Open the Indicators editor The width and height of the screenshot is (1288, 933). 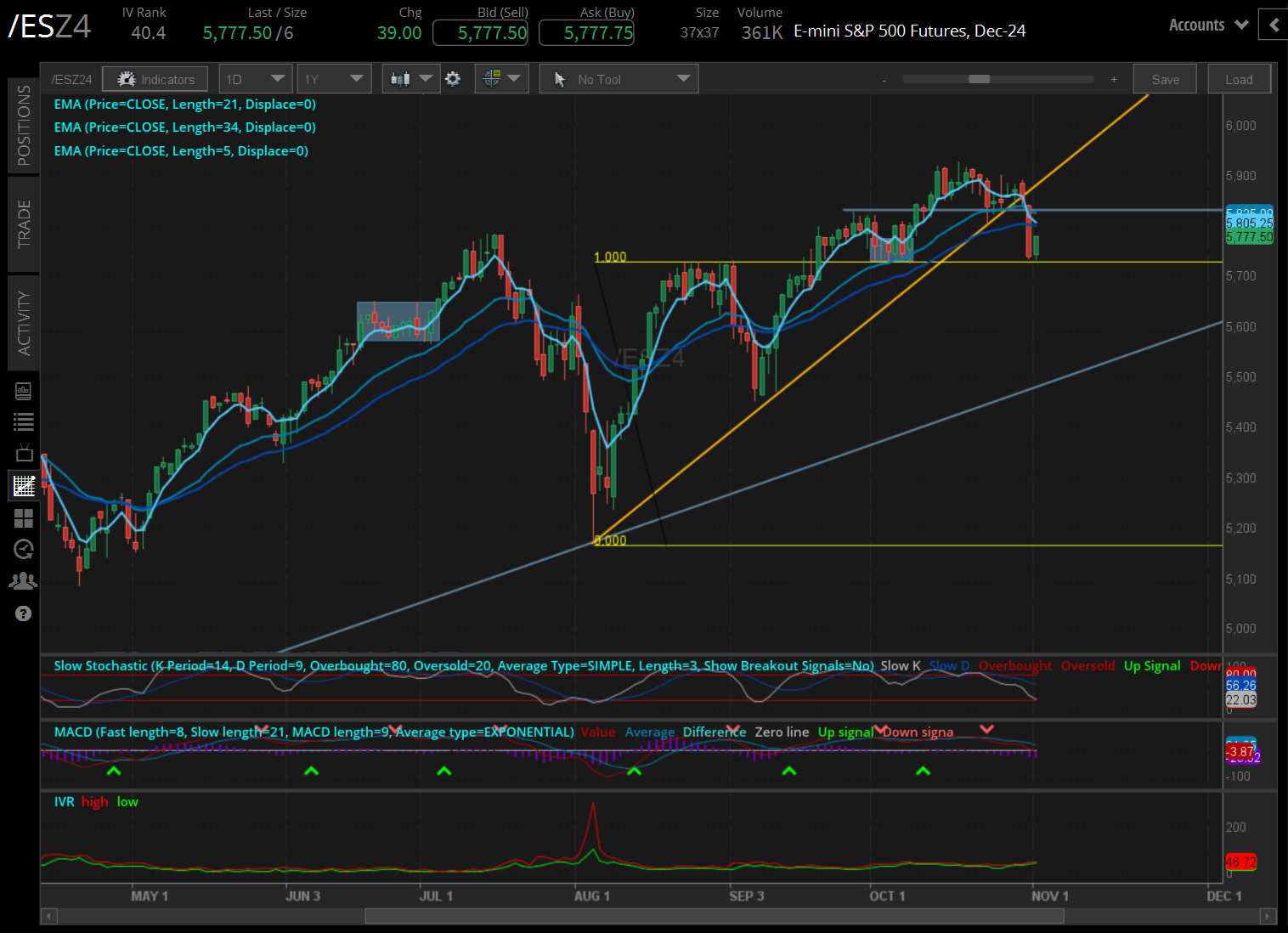155,78
